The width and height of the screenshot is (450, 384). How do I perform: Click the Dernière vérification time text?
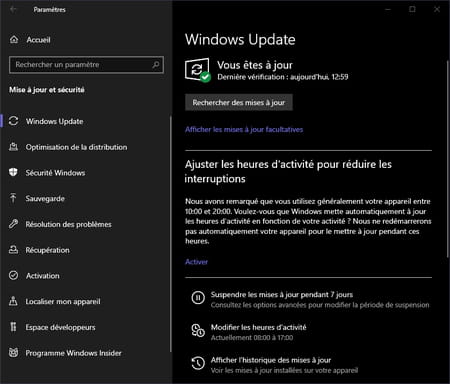(x=283, y=77)
